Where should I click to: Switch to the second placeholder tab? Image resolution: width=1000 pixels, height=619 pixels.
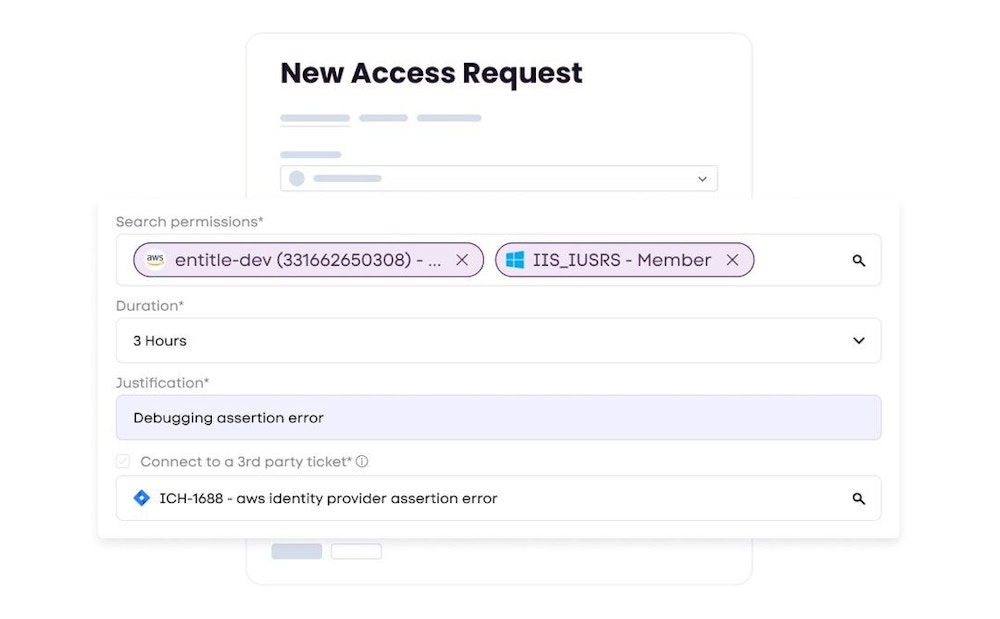point(383,118)
